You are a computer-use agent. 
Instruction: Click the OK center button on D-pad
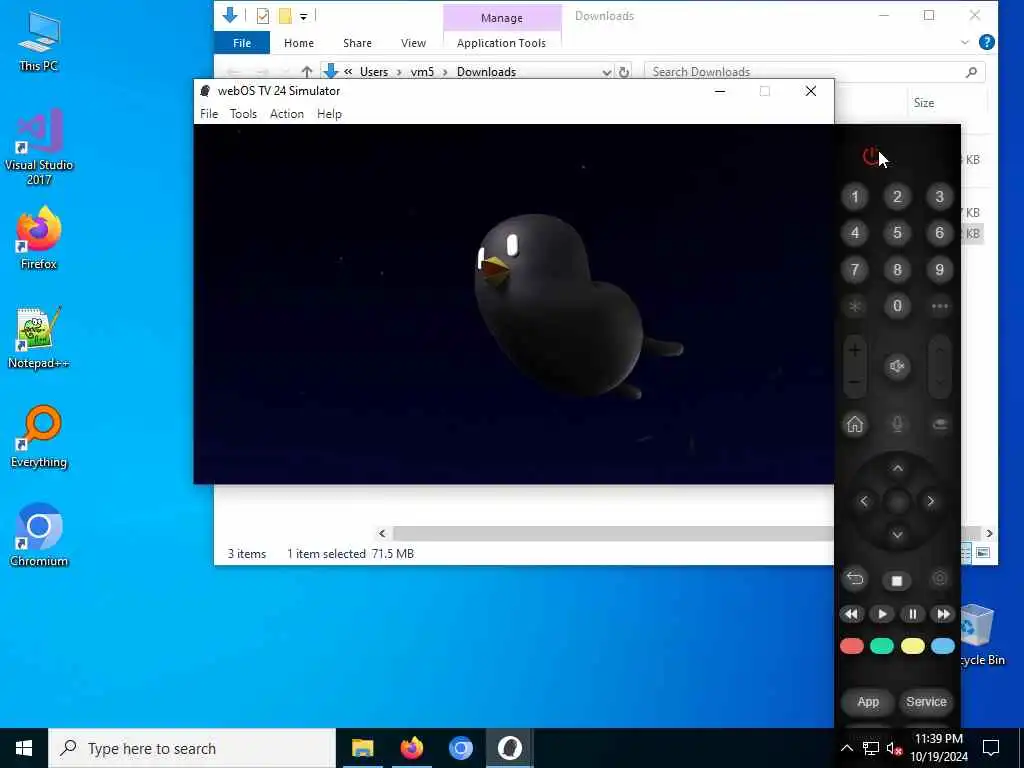[x=897, y=502]
